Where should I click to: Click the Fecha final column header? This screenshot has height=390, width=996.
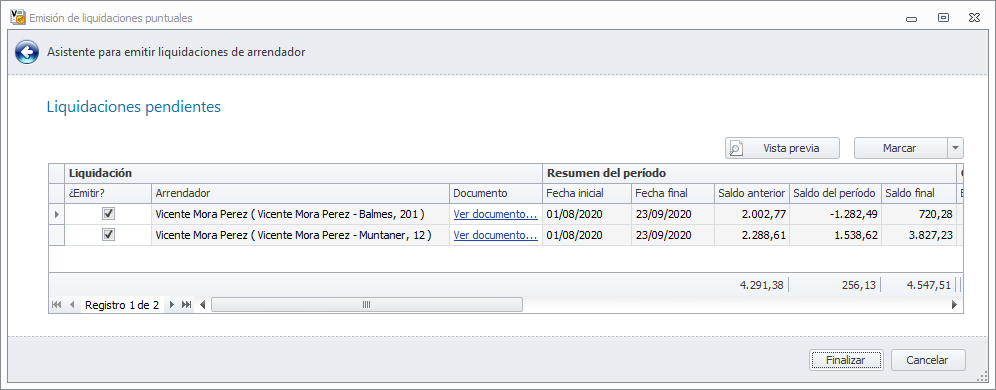click(x=673, y=193)
